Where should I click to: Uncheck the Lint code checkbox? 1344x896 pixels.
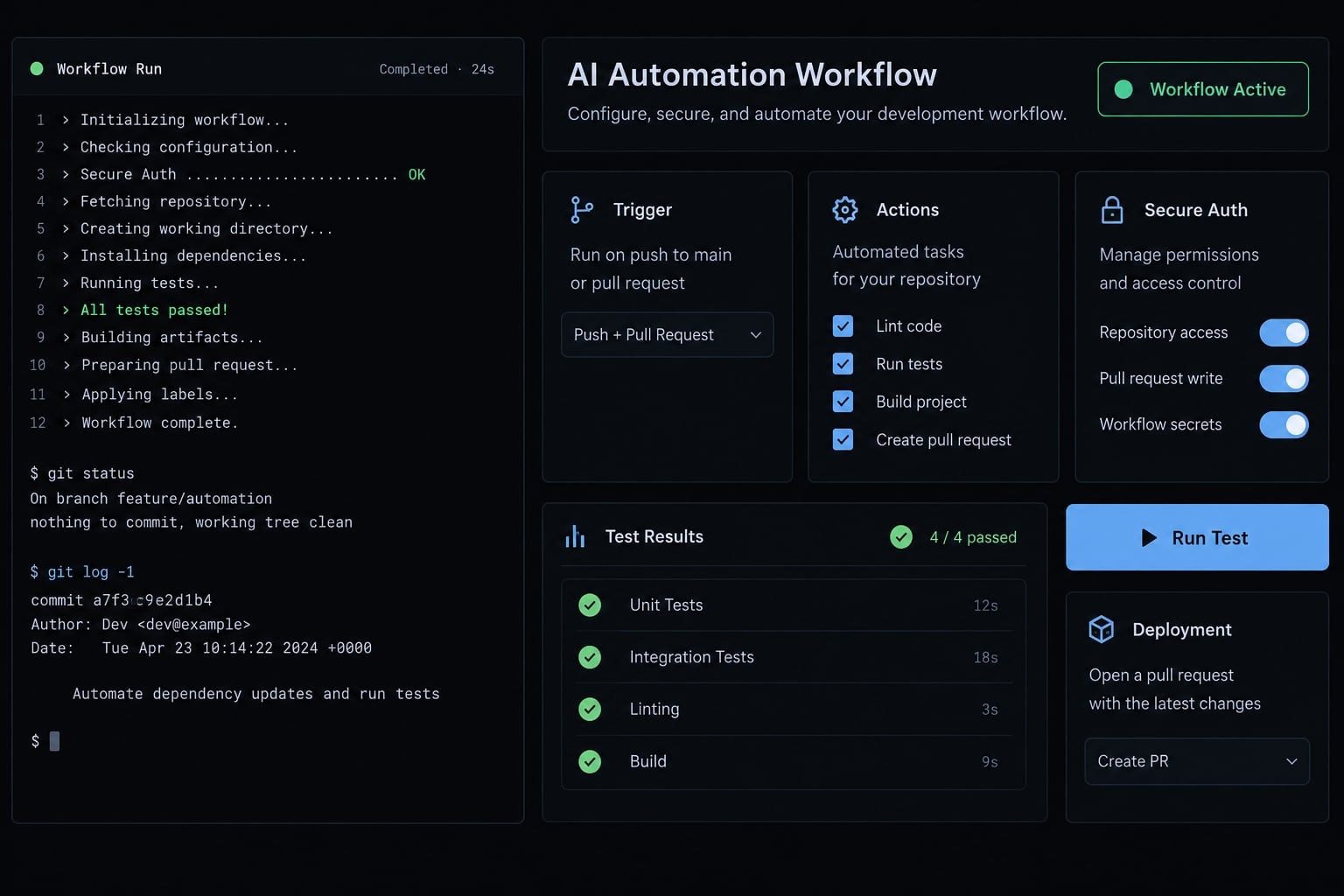tap(843, 326)
